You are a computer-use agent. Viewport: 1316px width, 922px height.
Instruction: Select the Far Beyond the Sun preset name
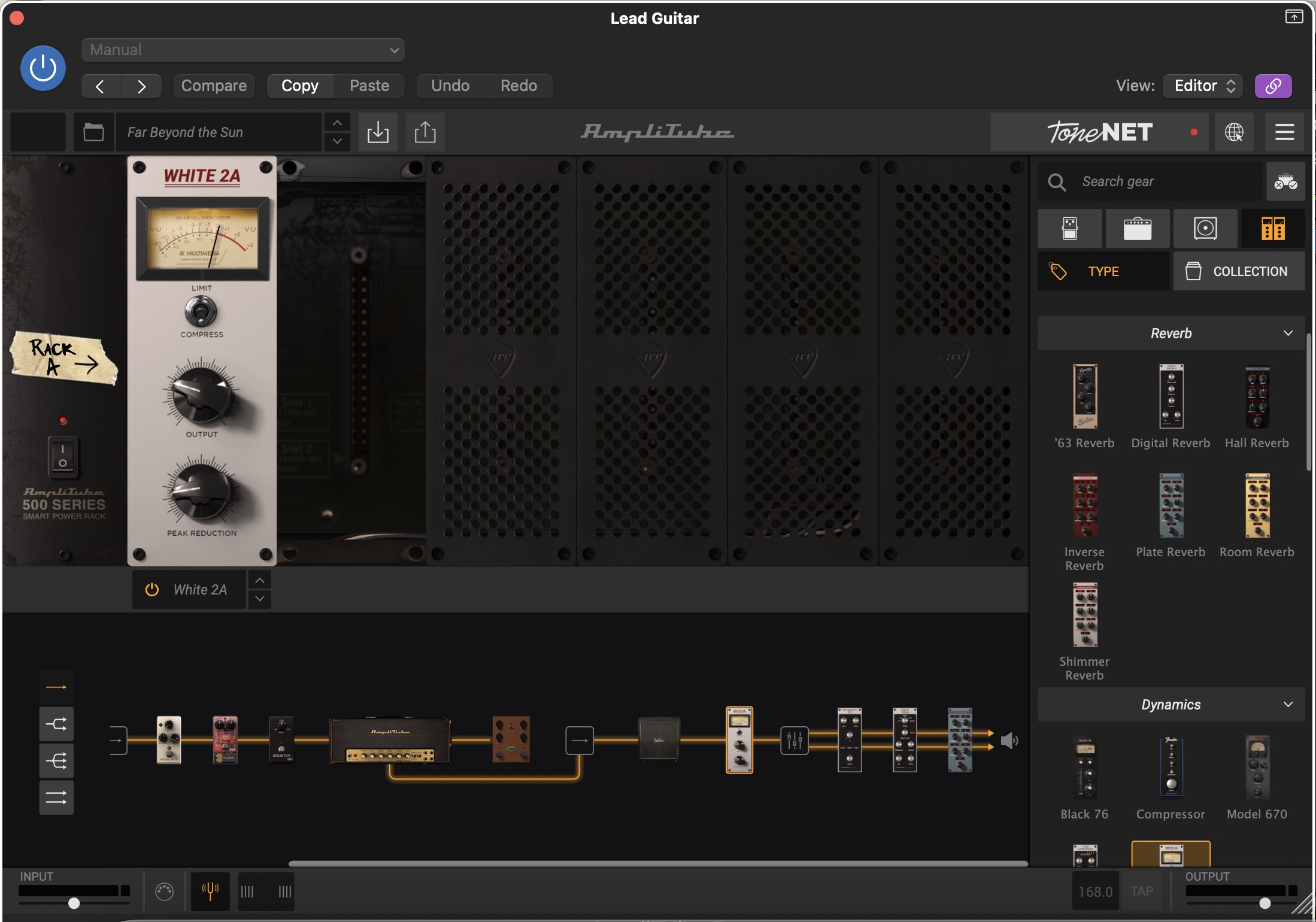coord(219,132)
